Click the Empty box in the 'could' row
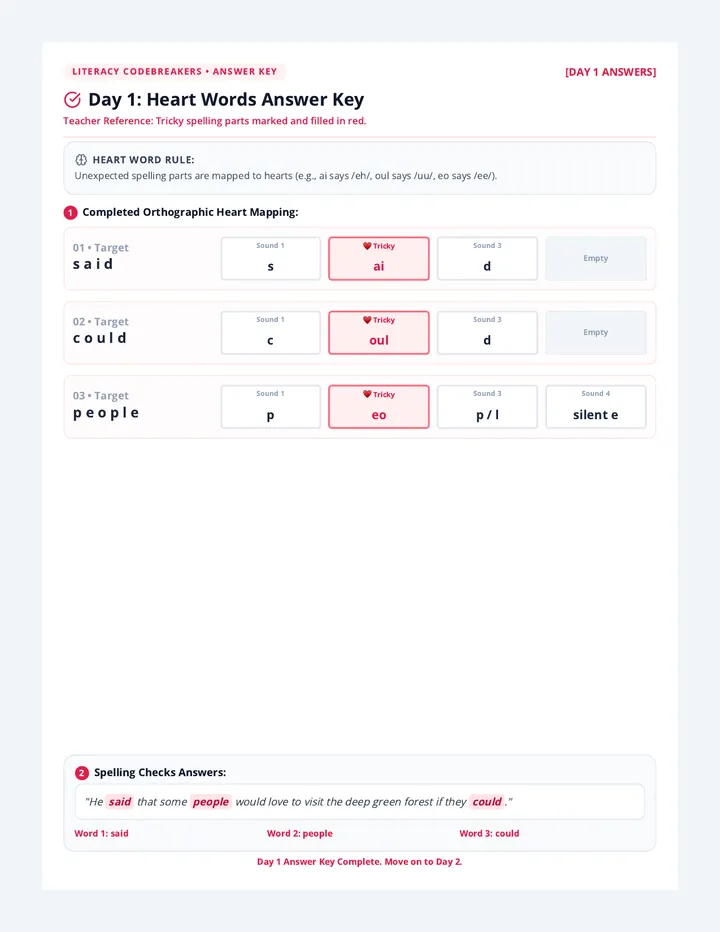 click(596, 333)
